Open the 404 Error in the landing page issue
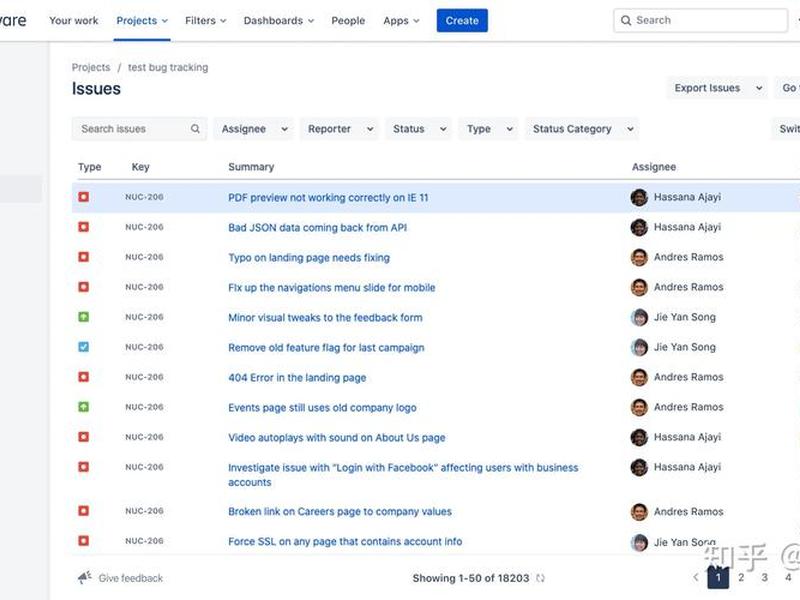 (x=297, y=378)
